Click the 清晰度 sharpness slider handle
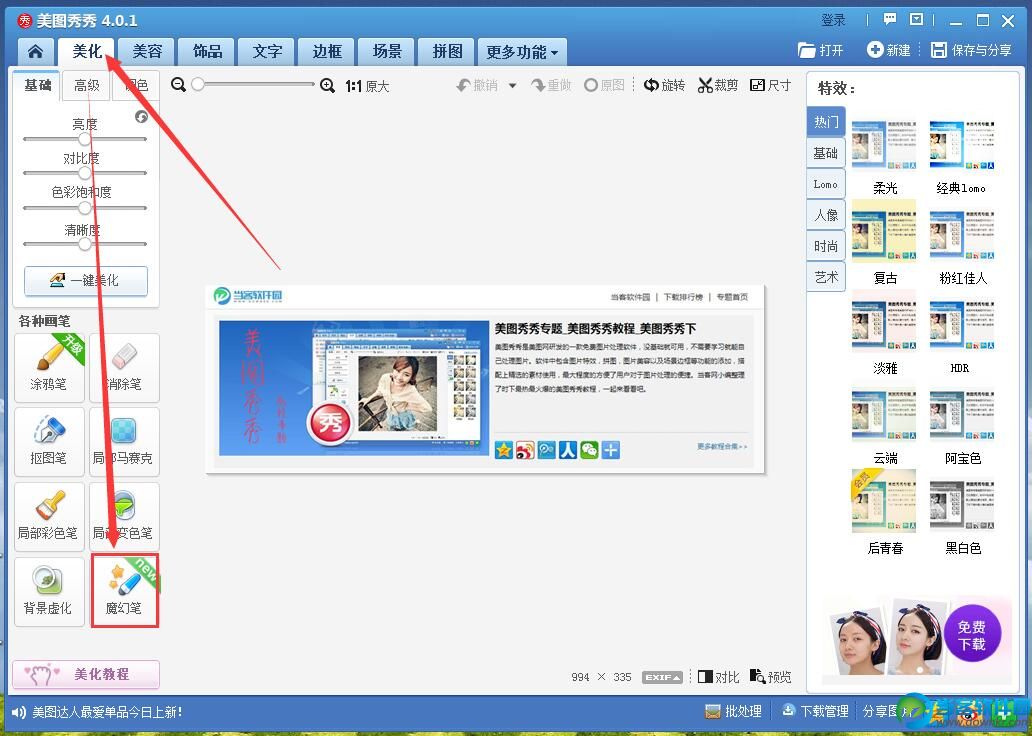This screenshot has width=1032, height=736. (84, 244)
